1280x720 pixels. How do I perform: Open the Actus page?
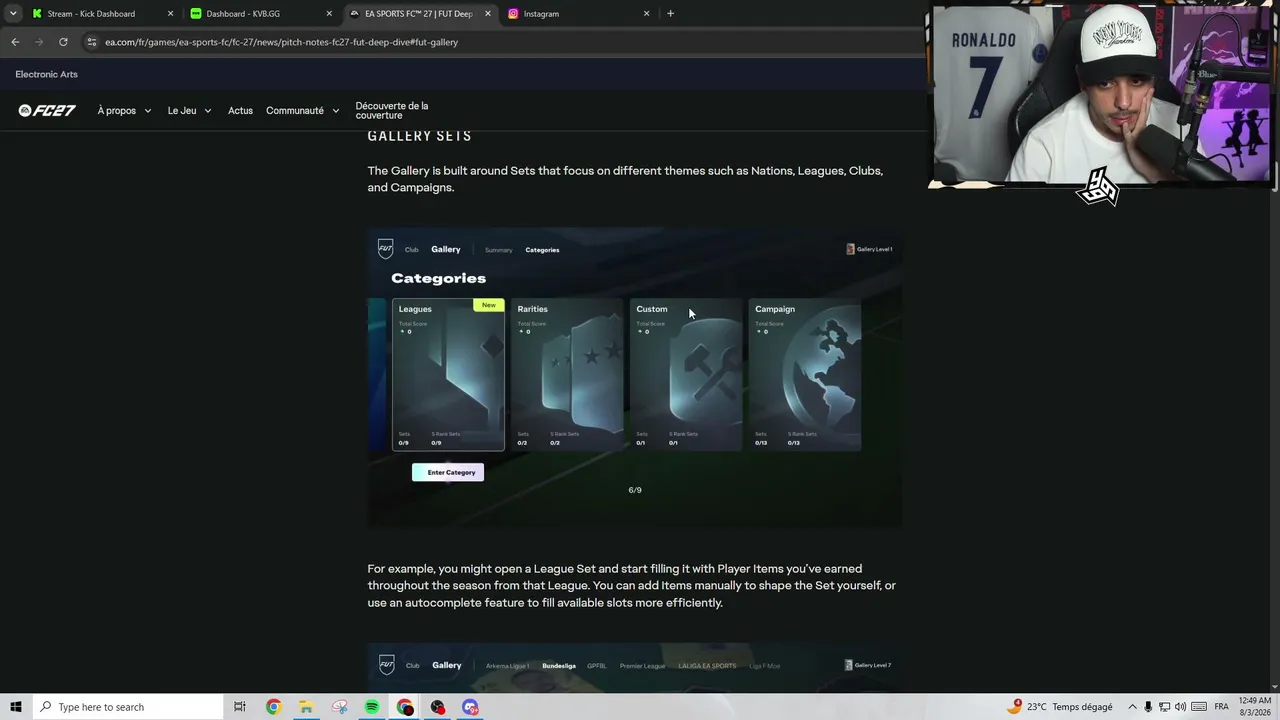point(240,111)
